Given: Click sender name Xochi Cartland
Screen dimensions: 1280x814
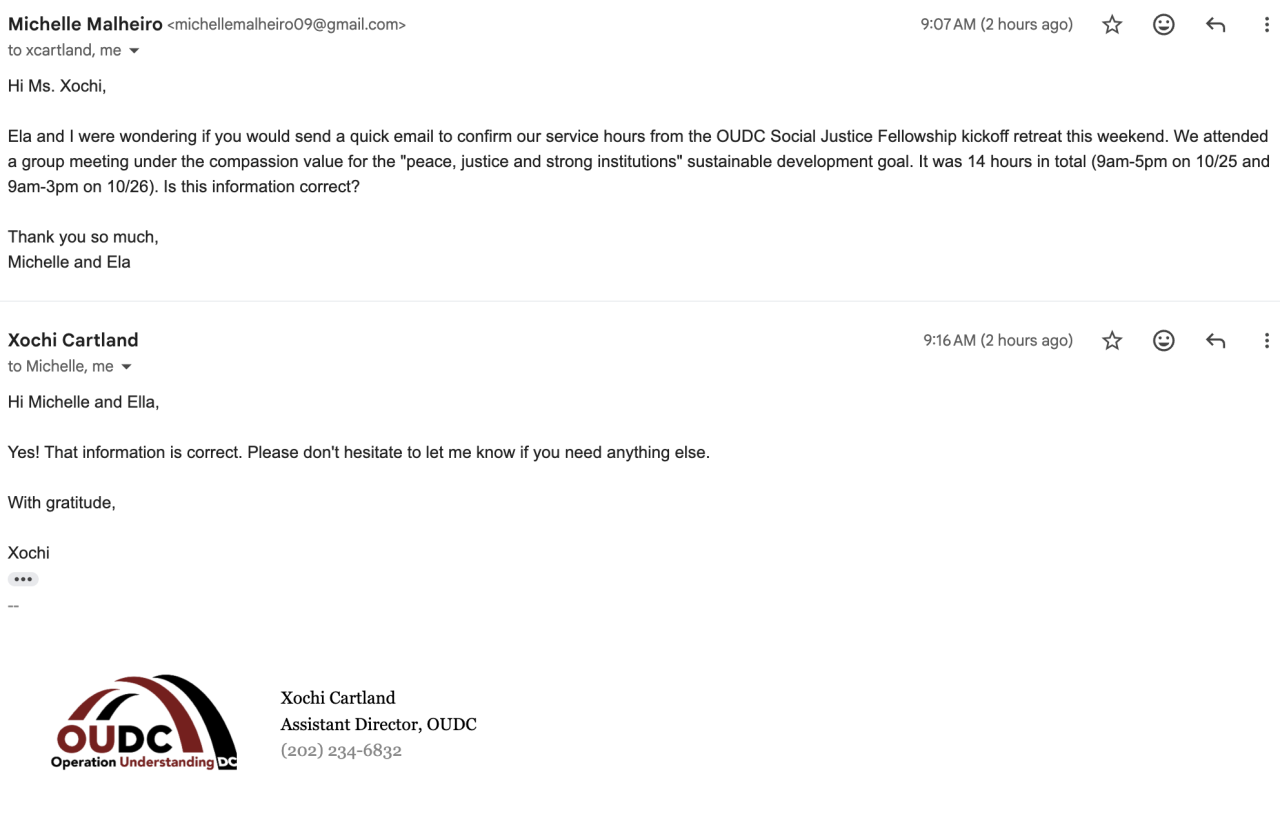Looking at the screenshot, I should (x=73, y=340).
